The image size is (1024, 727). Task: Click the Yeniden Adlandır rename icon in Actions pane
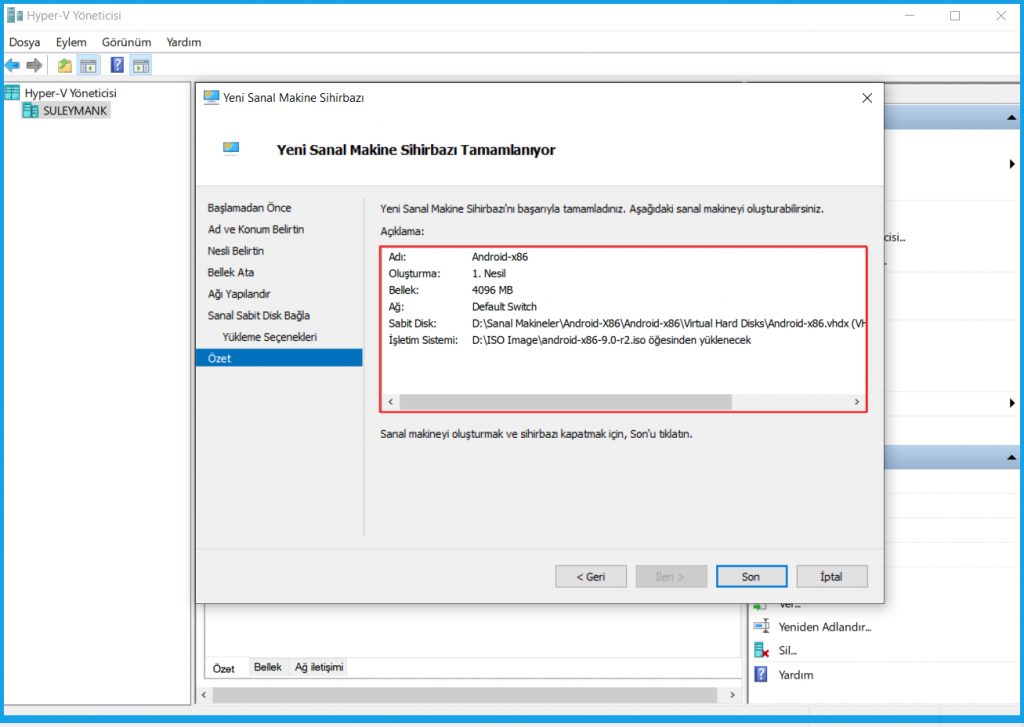761,626
